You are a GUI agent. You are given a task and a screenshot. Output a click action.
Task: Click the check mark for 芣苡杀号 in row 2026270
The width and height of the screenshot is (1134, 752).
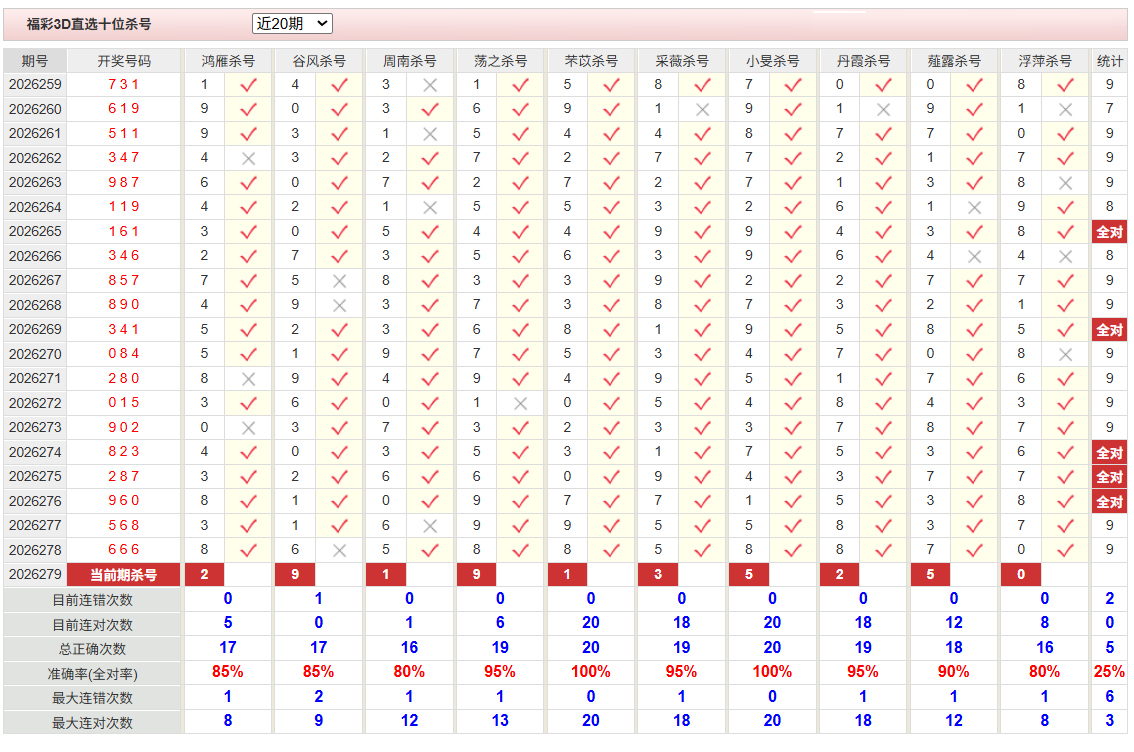612,354
